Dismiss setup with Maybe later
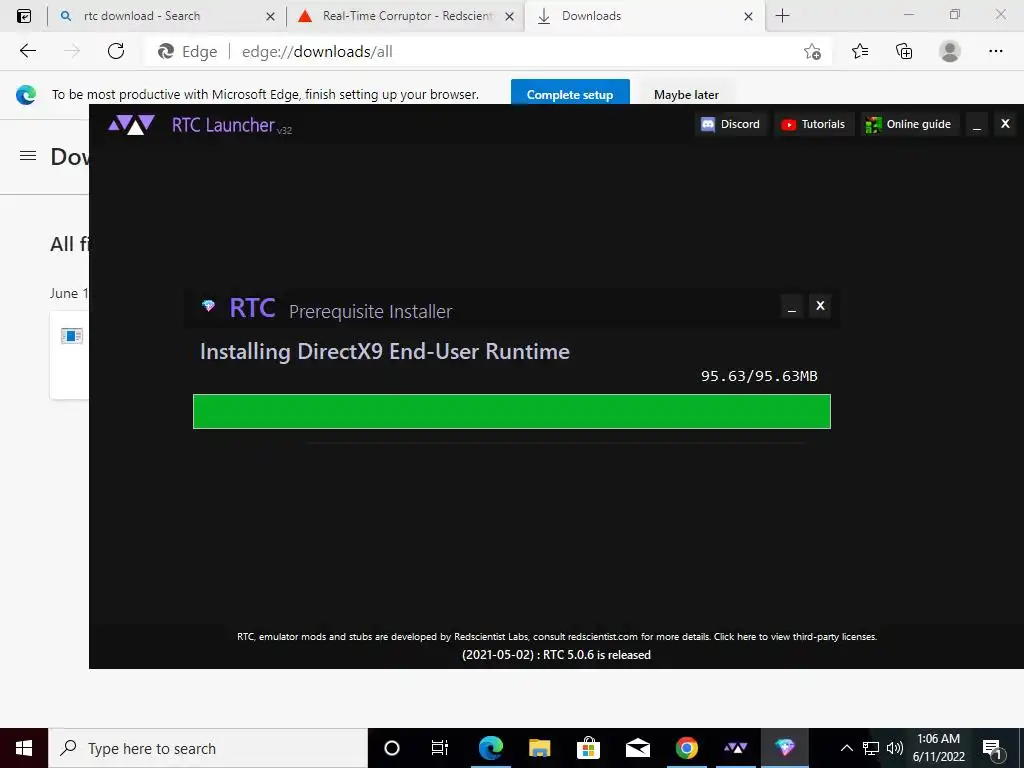The image size is (1024, 768). (x=686, y=95)
